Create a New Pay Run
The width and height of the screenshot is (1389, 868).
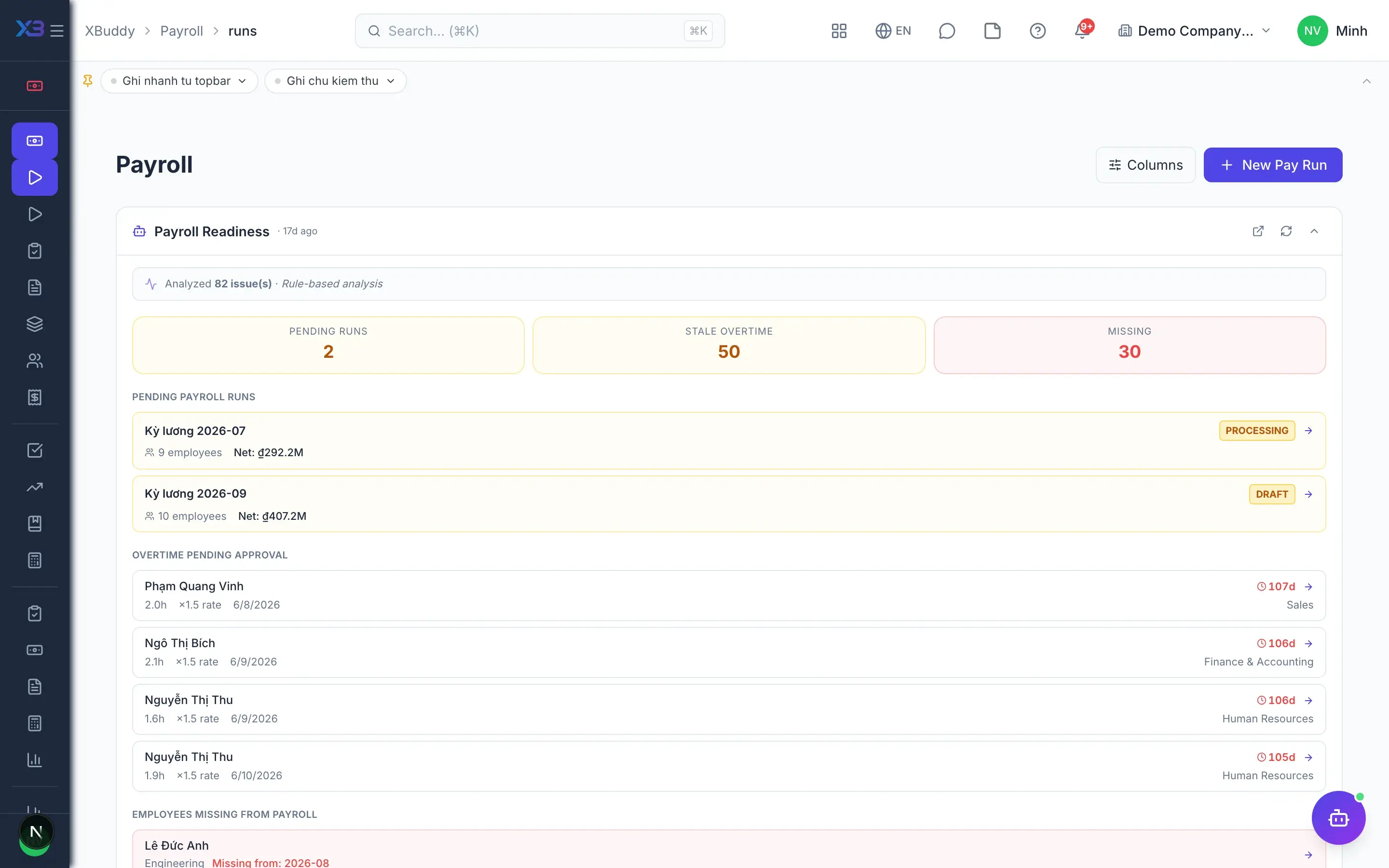(1272, 165)
